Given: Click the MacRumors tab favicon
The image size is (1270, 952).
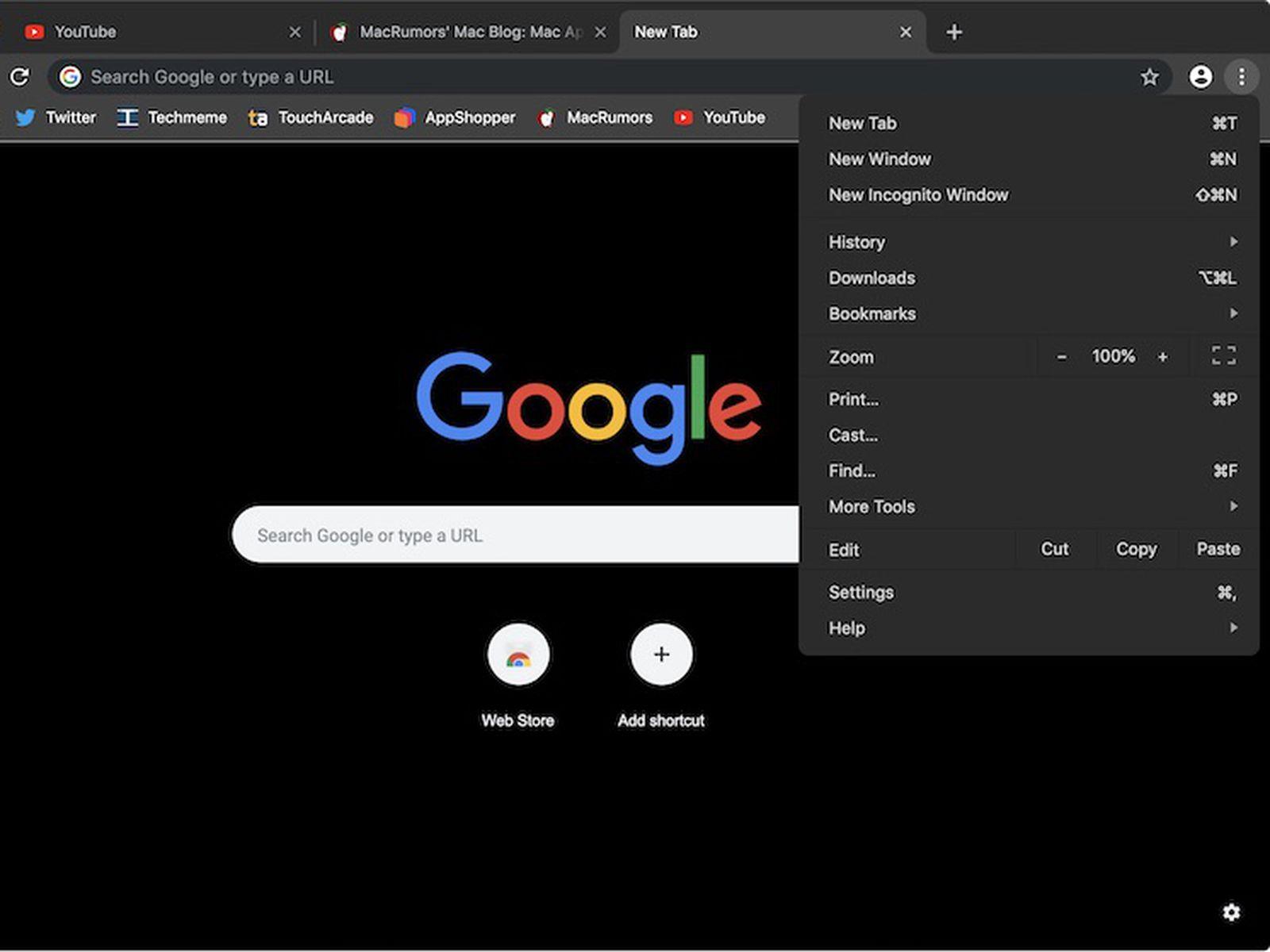Looking at the screenshot, I should click(339, 33).
